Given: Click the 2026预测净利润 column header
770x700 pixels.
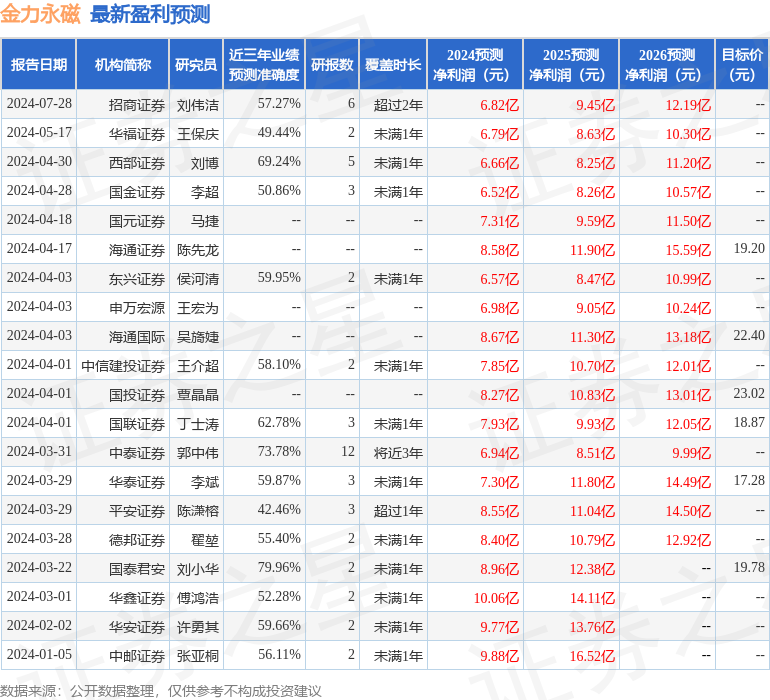Looking at the screenshot, I should pyautogui.click(x=667, y=64).
